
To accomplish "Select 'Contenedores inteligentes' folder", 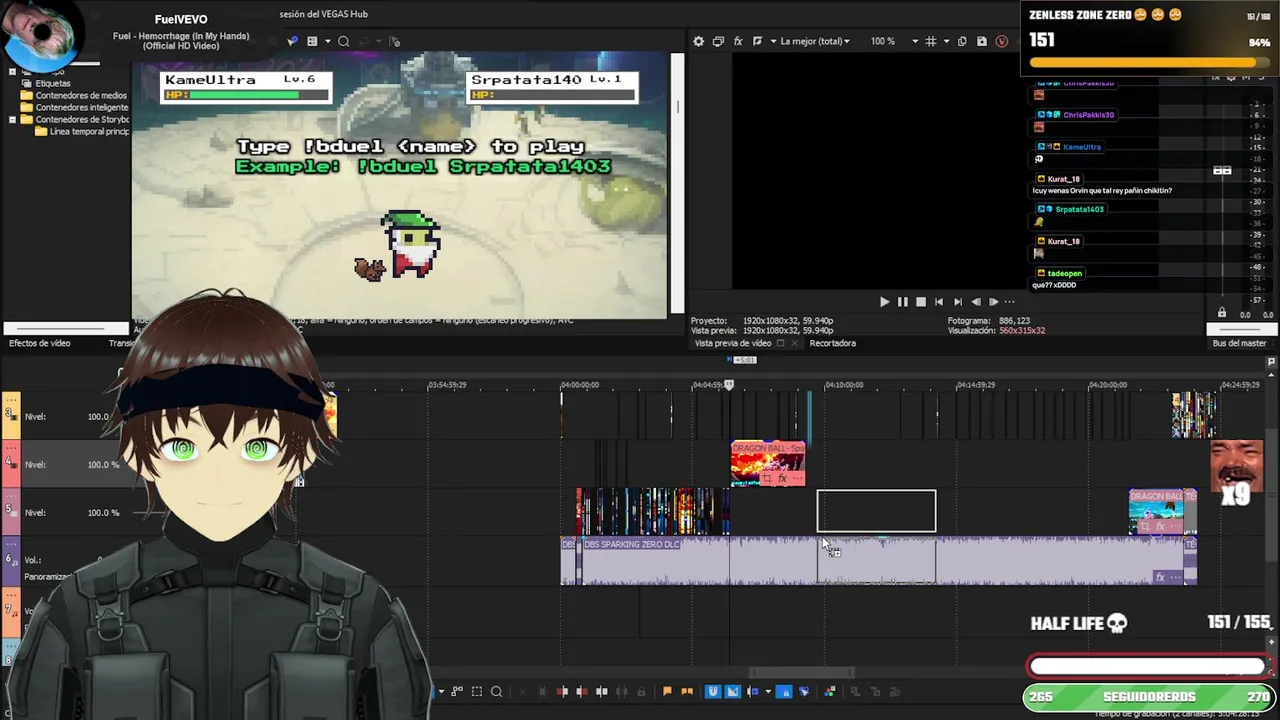I will pyautogui.click(x=82, y=107).
